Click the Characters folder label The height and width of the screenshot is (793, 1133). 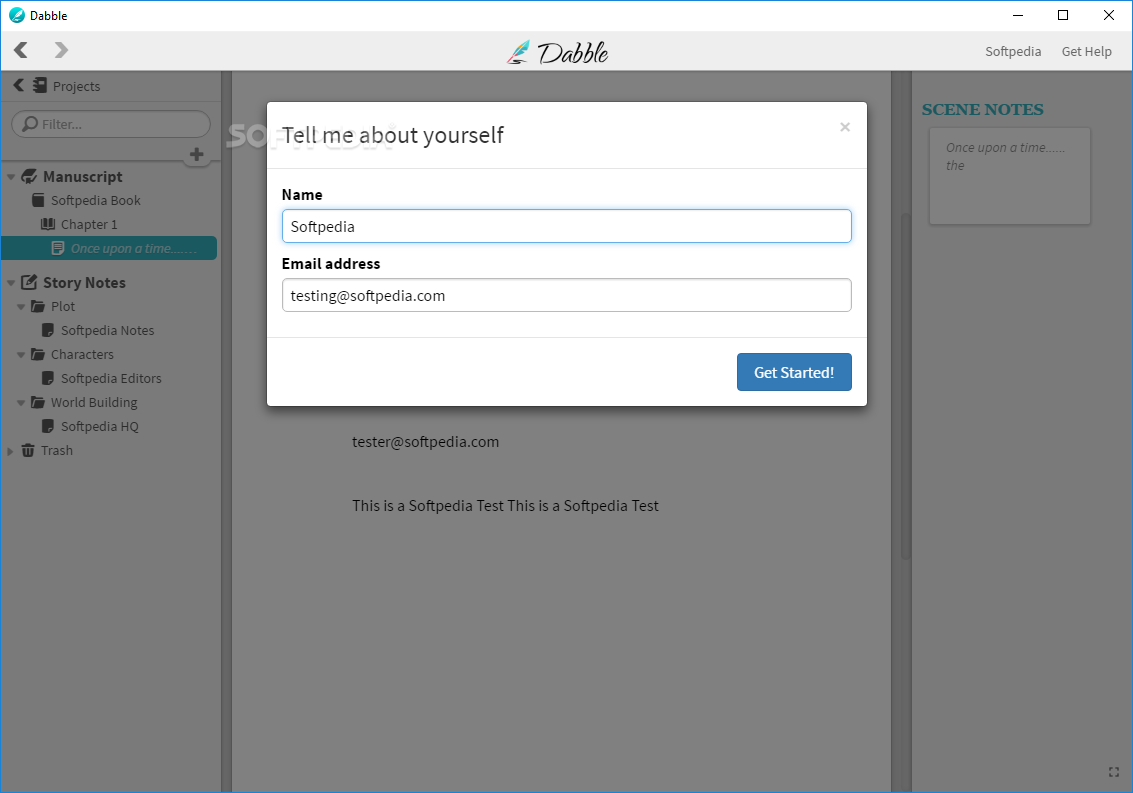pos(82,354)
